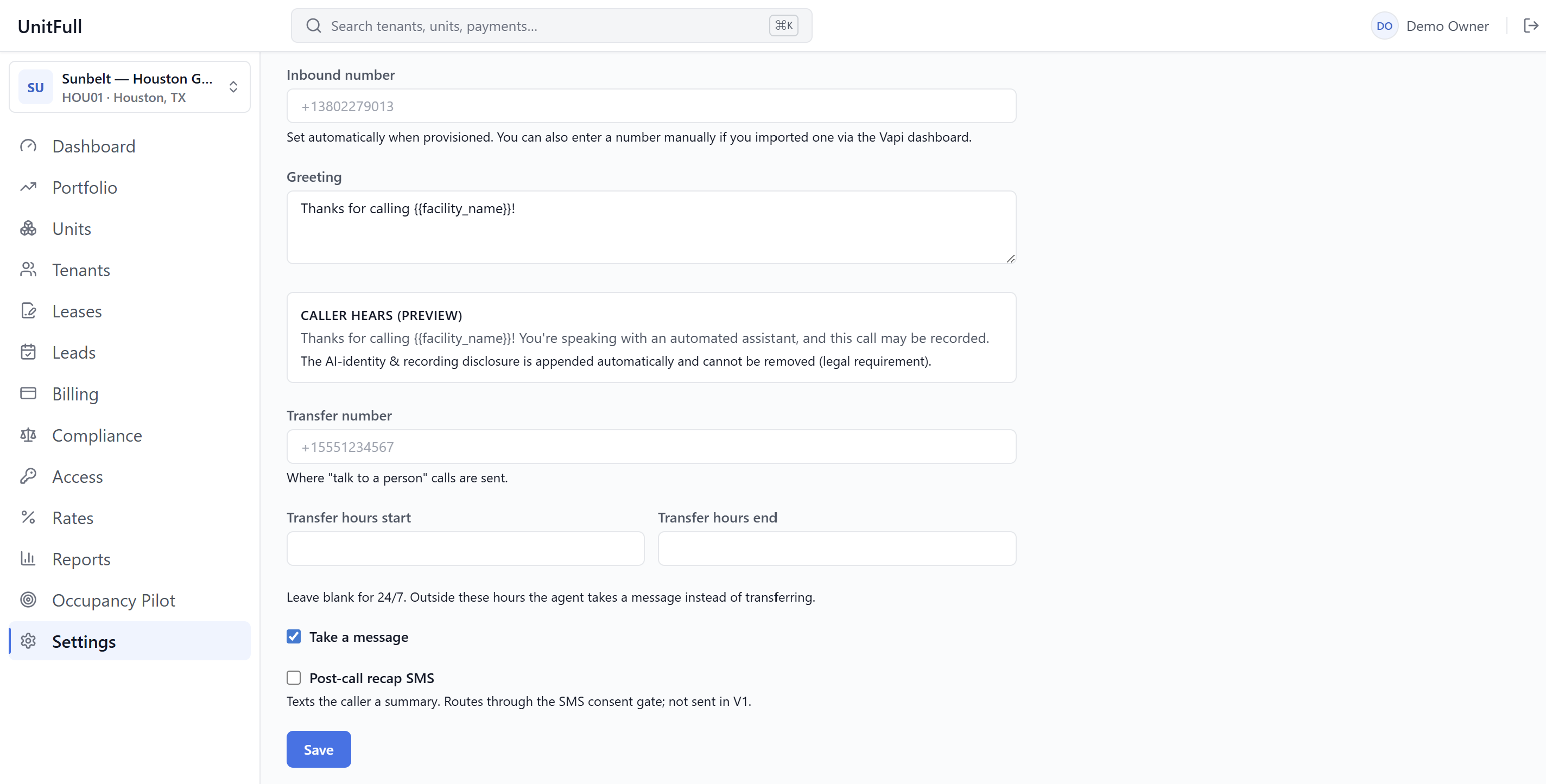This screenshot has width=1546, height=784.
Task: Click the Units boxes icon
Action: 28,228
